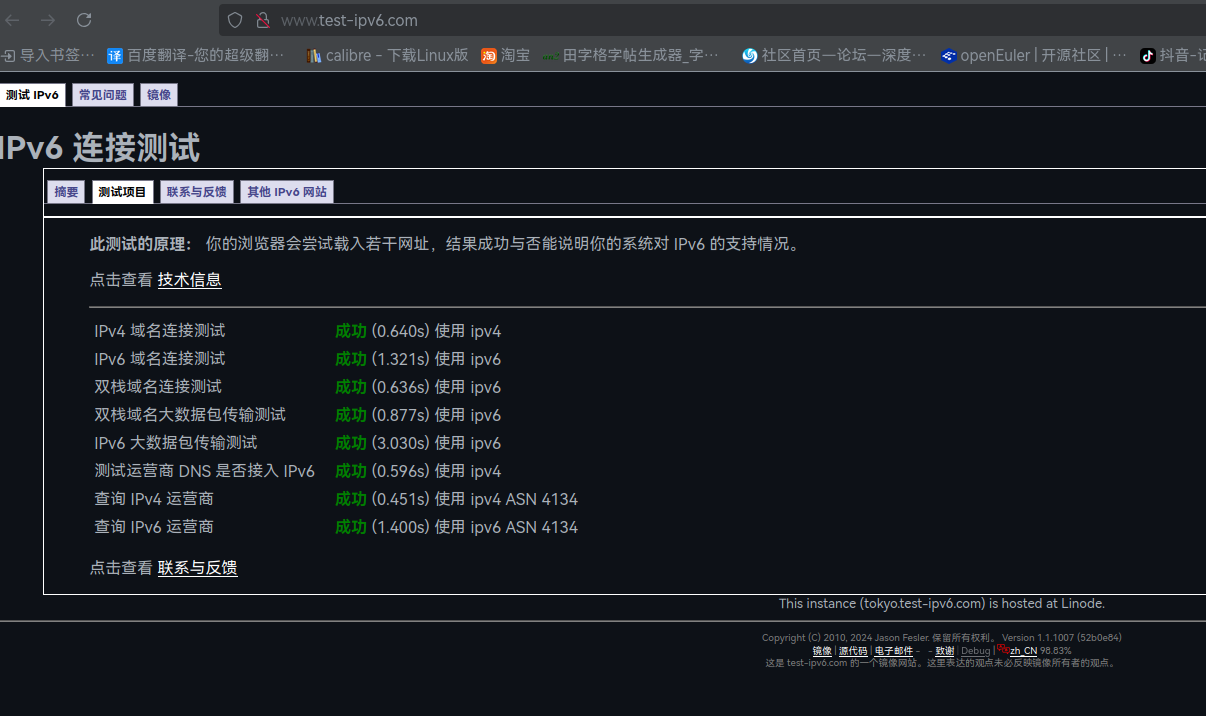Click the insecure connection lock icon

262,20
